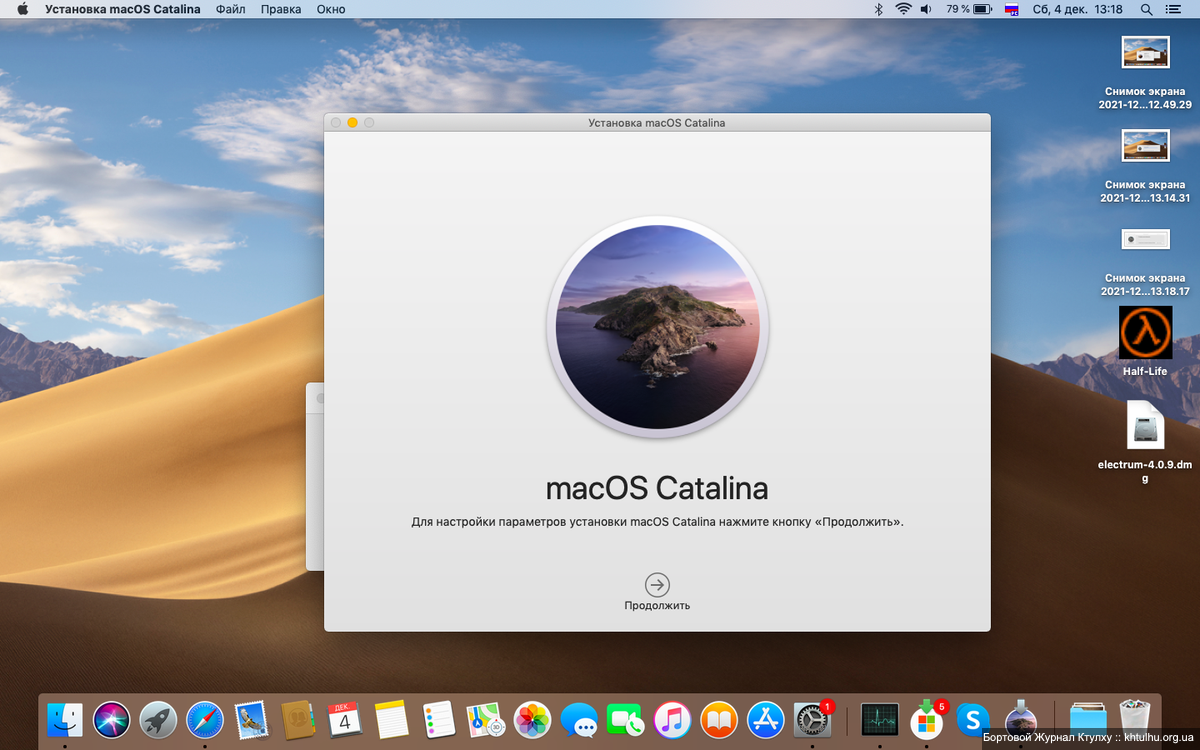1200x750 pixels.
Task: Launch the App Store
Action: pos(766,719)
